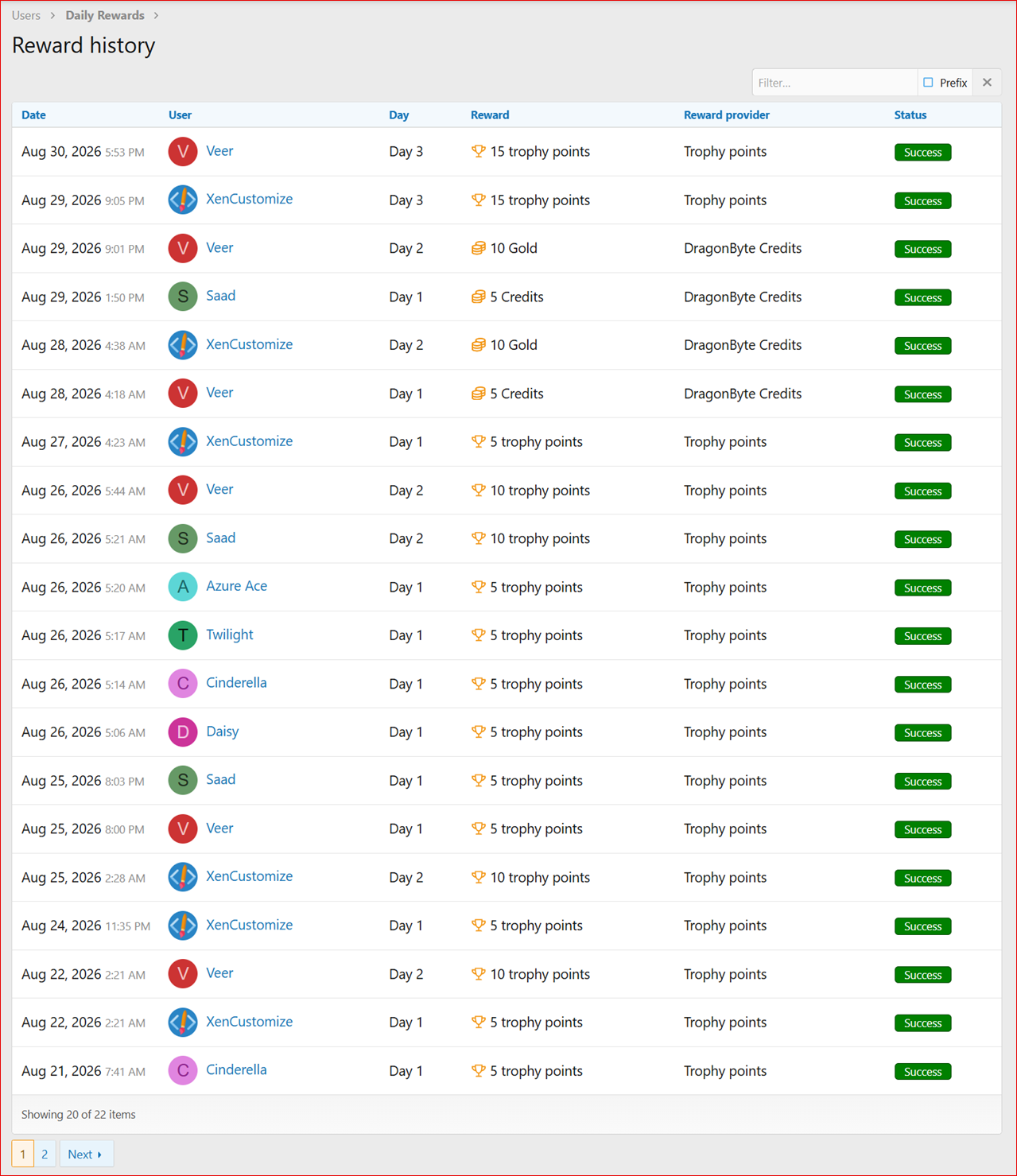Click Cinderella link in Aug 21 row
1017x1176 pixels.
[x=236, y=1070]
